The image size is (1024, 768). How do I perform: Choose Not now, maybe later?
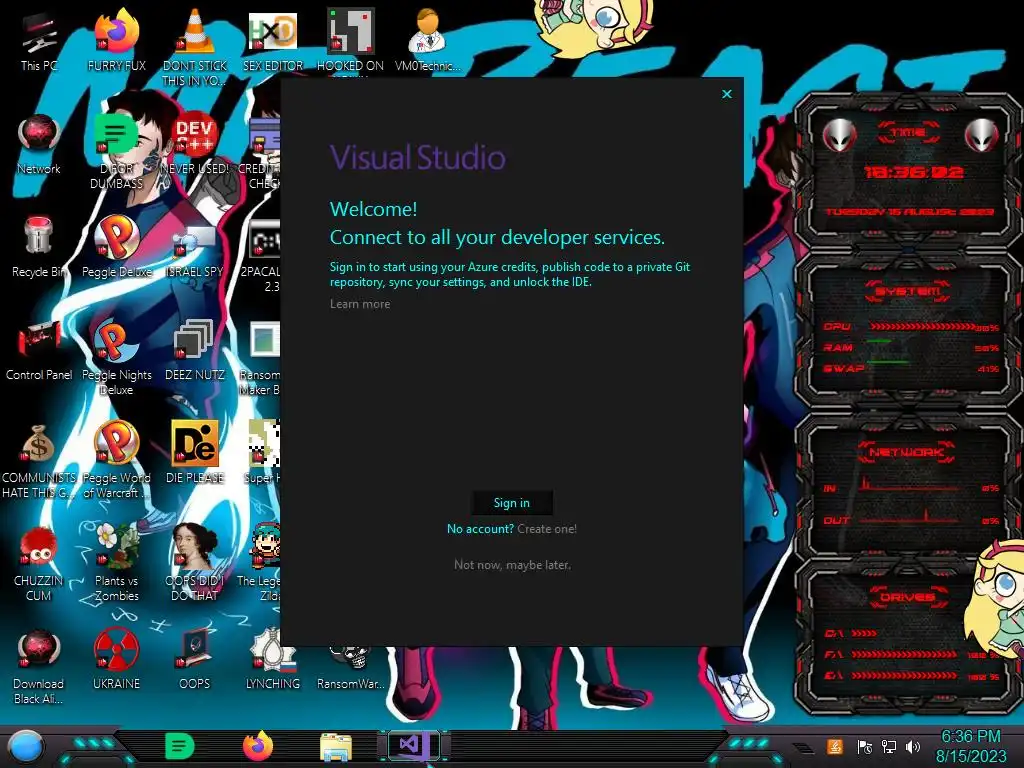tap(512, 565)
